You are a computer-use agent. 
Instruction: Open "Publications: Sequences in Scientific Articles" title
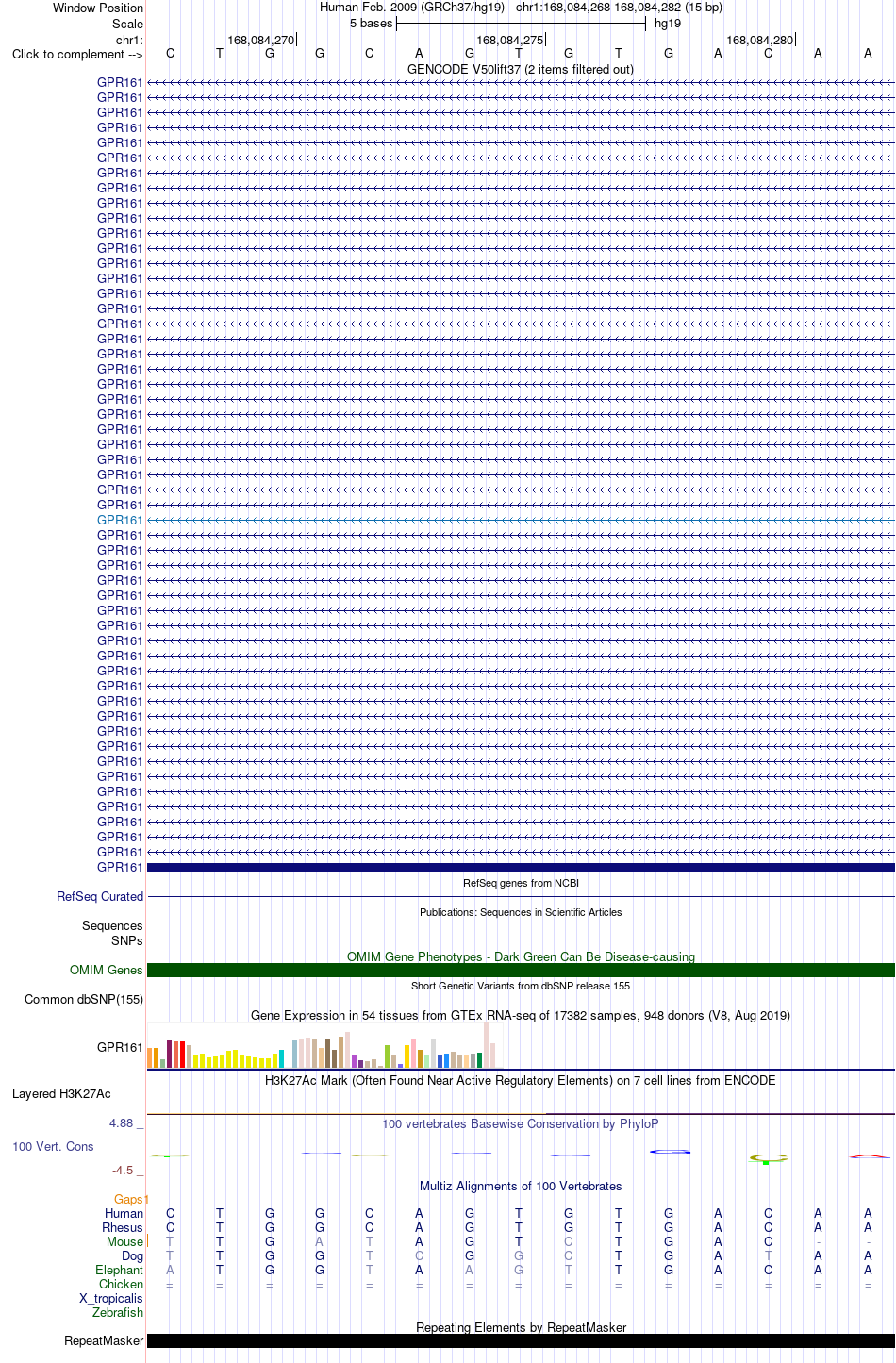(521, 912)
